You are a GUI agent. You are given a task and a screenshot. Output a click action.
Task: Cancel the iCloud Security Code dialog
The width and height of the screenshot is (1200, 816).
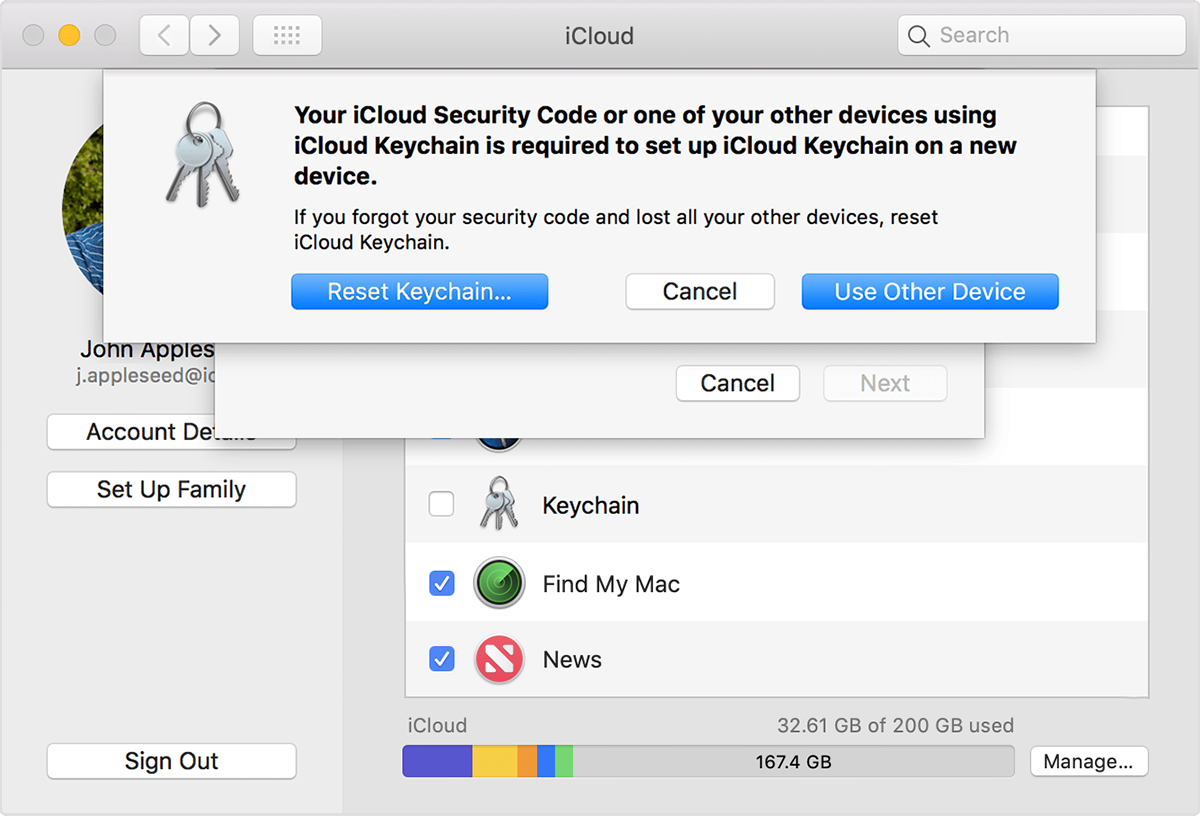(x=699, y=292)
